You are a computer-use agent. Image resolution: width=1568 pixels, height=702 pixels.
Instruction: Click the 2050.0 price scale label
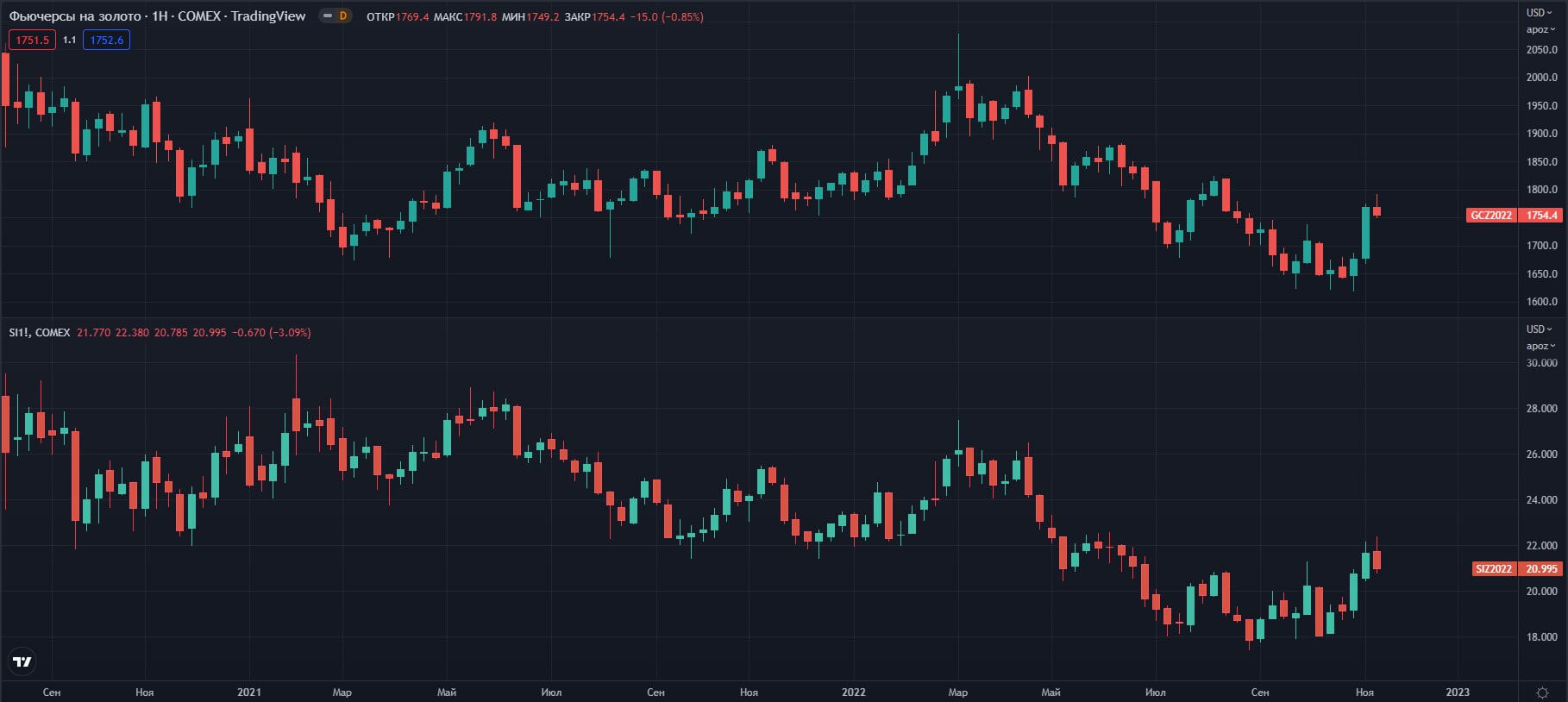1542,50
